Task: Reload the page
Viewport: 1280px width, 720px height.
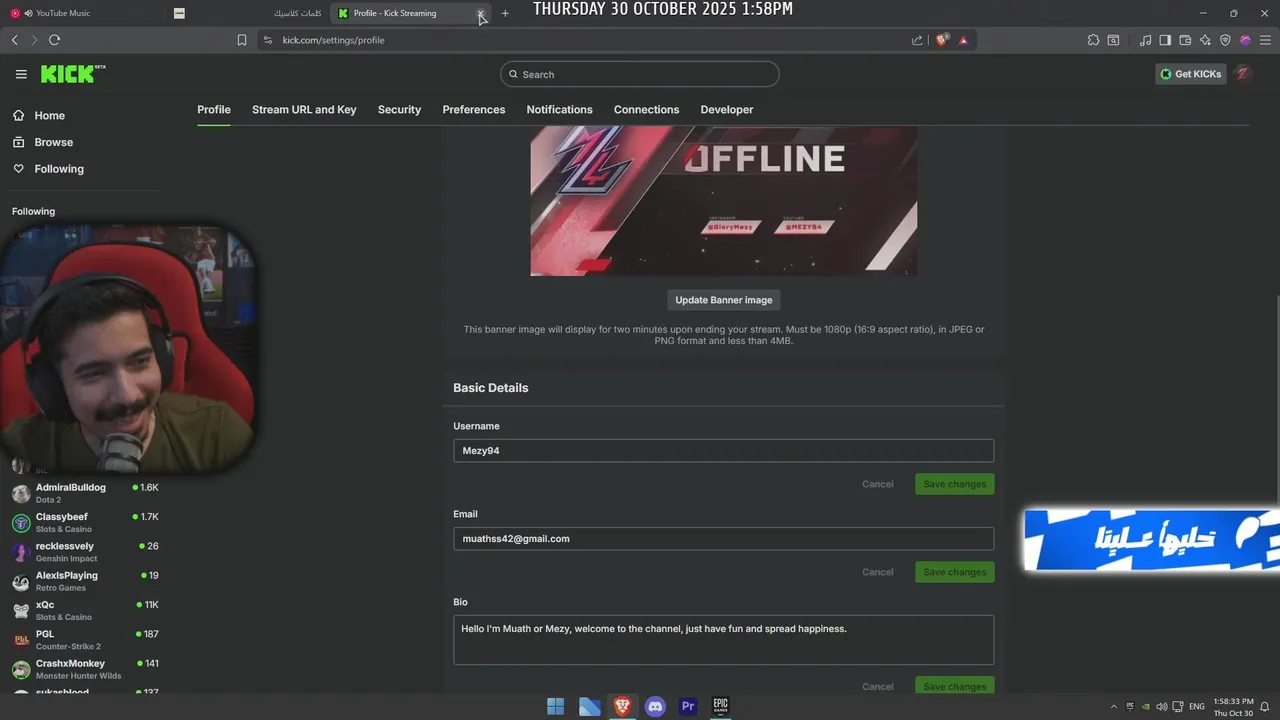Action: [x=54, y=40]
